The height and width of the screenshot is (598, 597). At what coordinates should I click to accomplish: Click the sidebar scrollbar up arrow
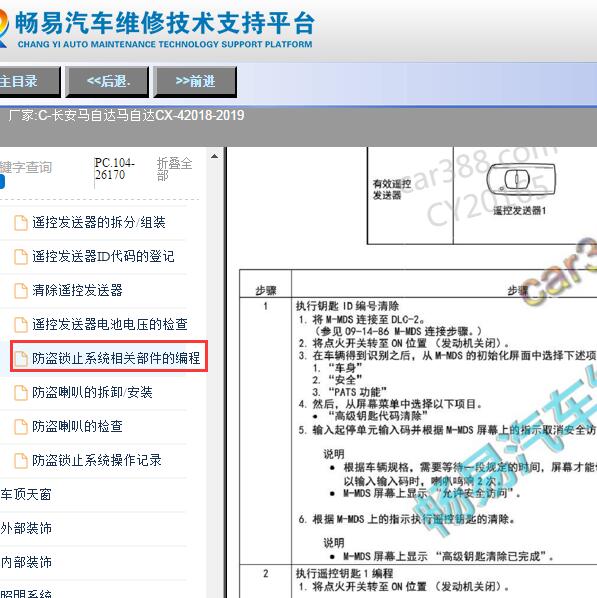pos(214,156)
